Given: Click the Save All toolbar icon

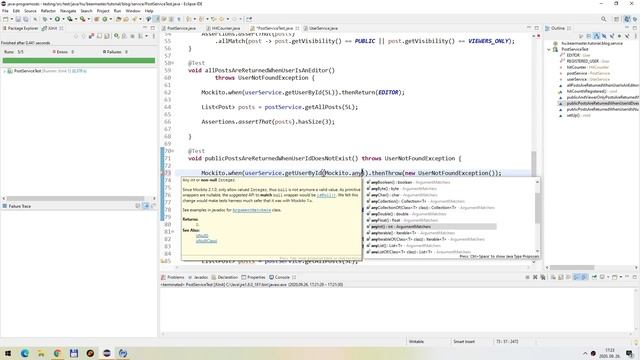Looking at the screenshot, I should click(x=25, y=19).
